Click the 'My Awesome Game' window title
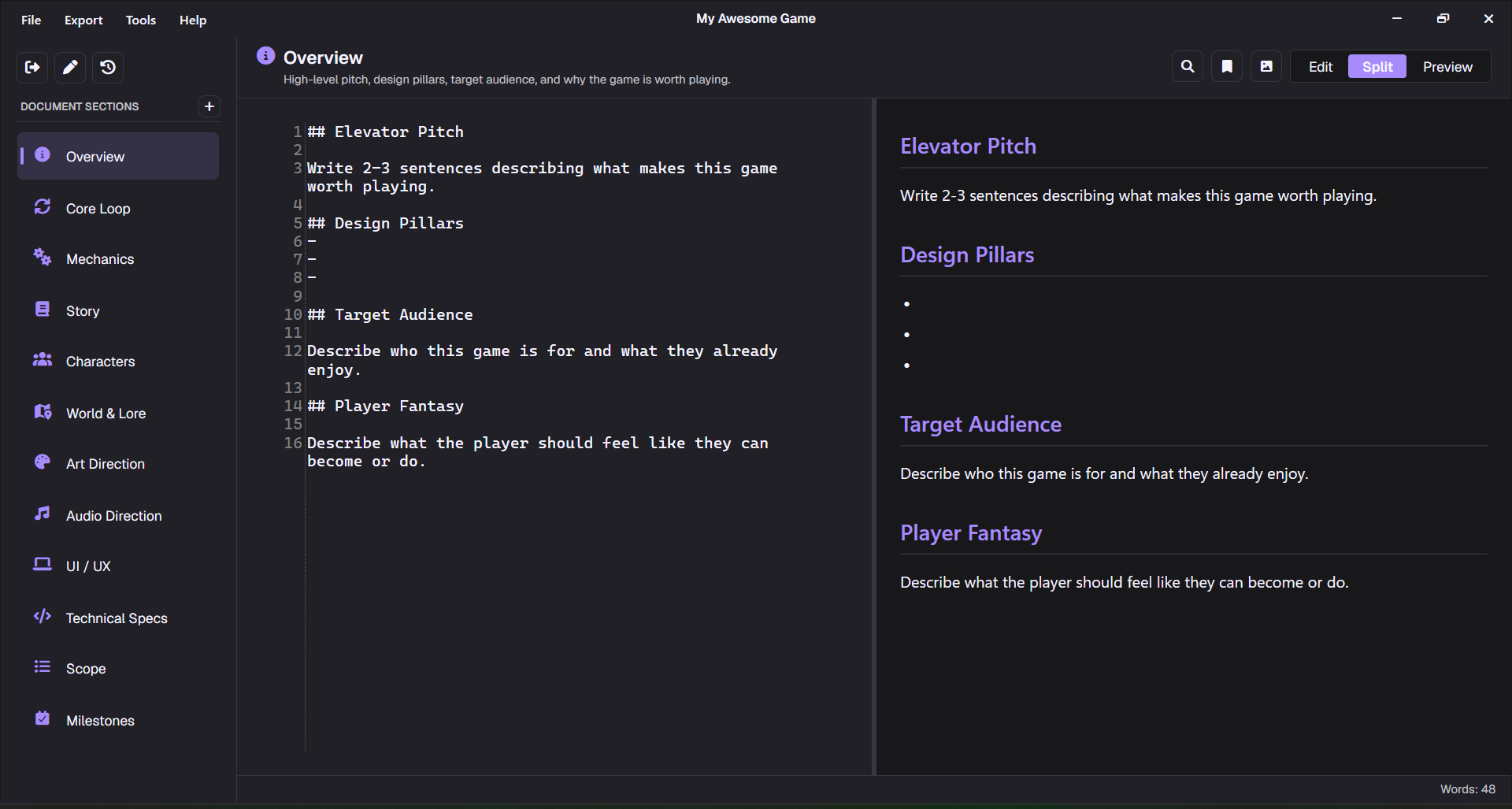This screenshot has width=1512, height=809. (x=756, y=18)
